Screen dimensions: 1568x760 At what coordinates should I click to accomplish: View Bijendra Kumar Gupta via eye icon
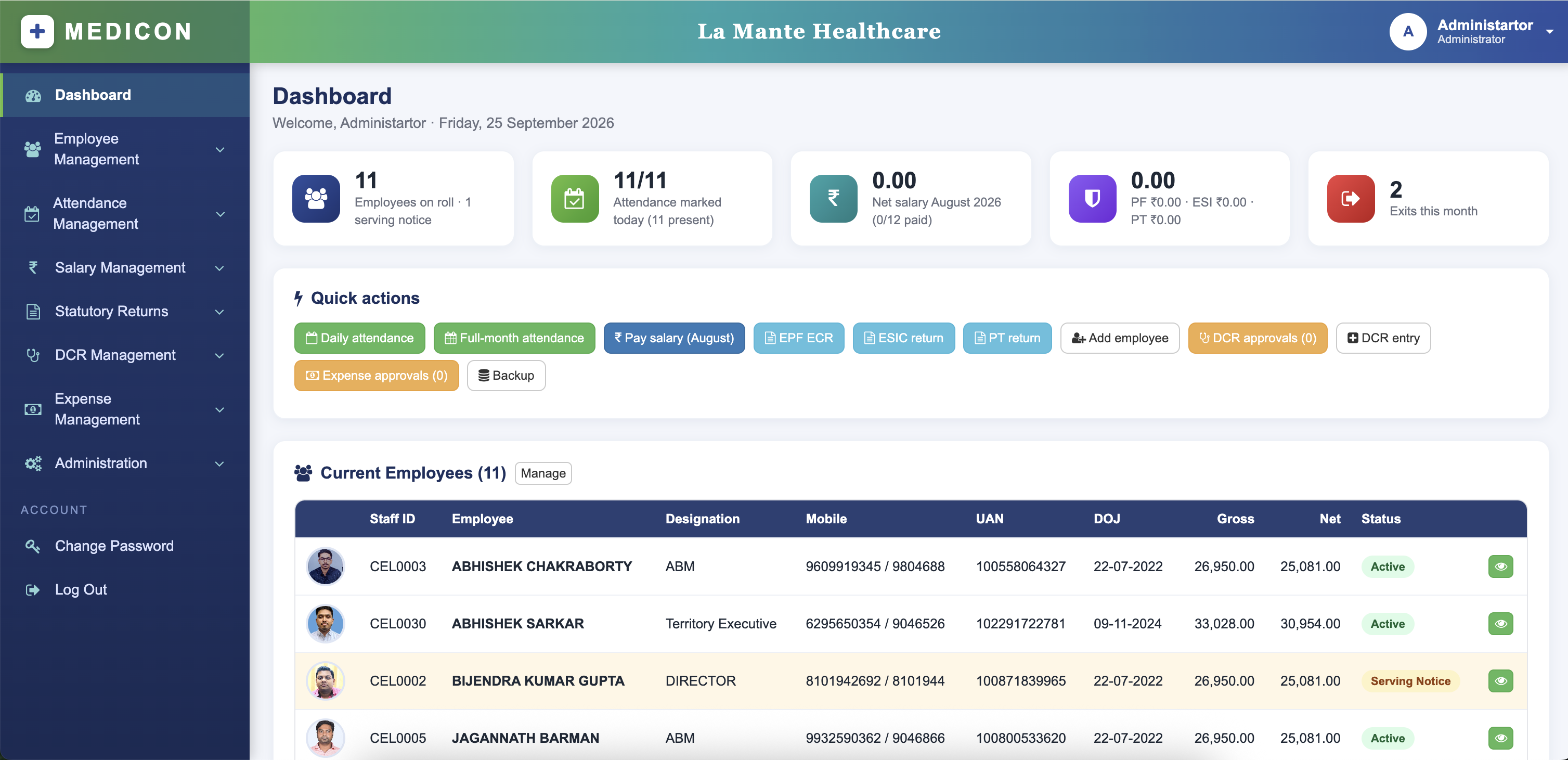click(1500, 681)
